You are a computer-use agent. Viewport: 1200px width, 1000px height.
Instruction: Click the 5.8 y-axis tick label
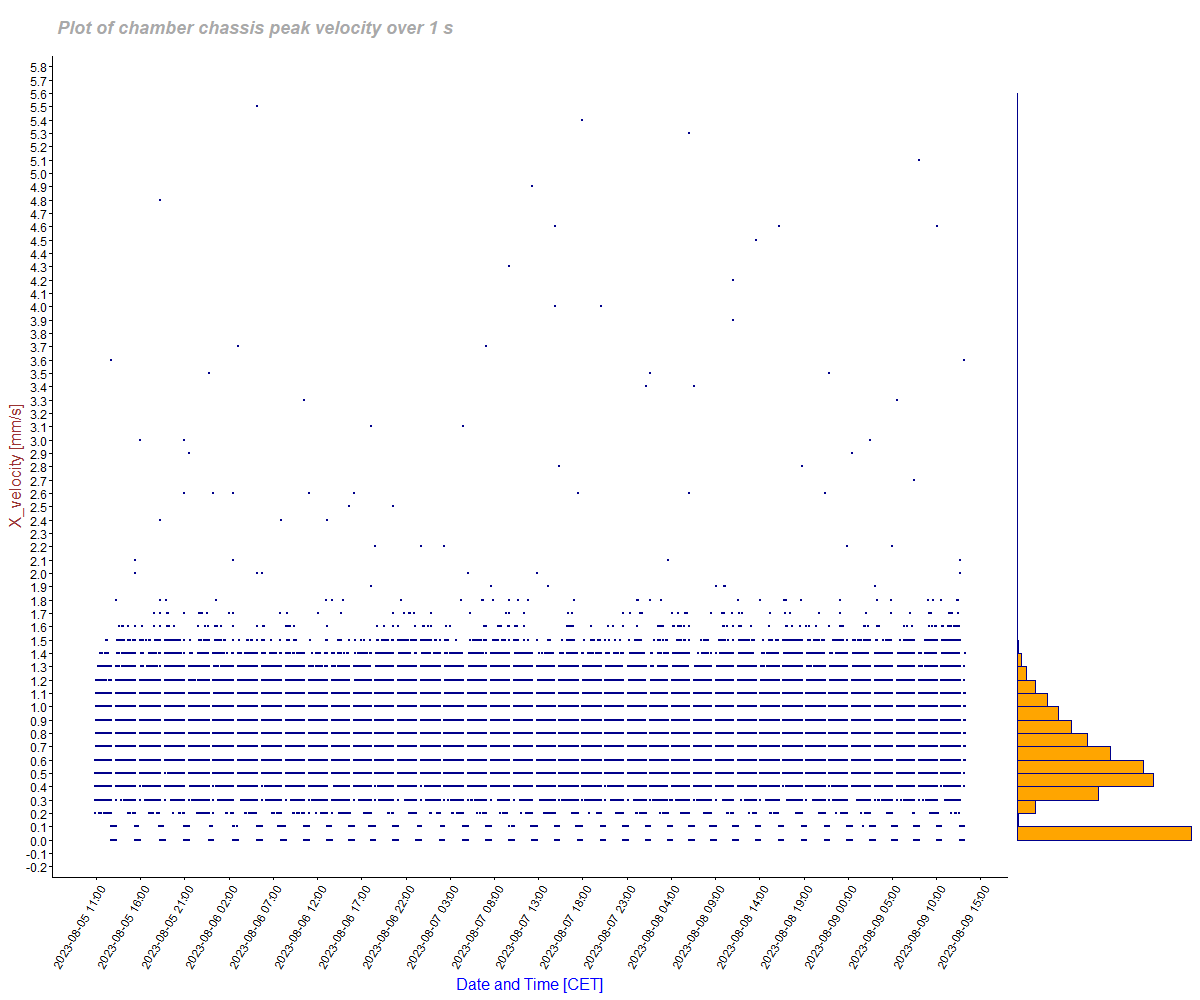pos(39,67)
